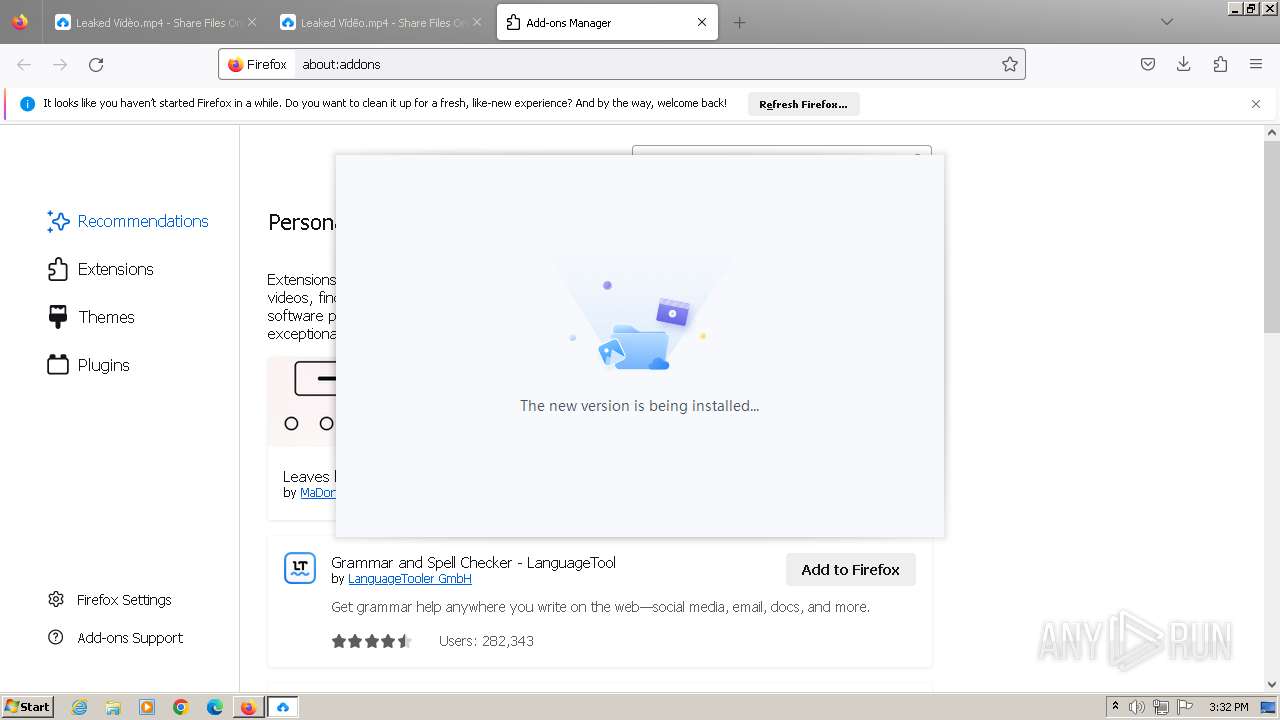Click the Action Center flag icon
Viewport: 1280px width, 720px height.
pos(1185,707)
